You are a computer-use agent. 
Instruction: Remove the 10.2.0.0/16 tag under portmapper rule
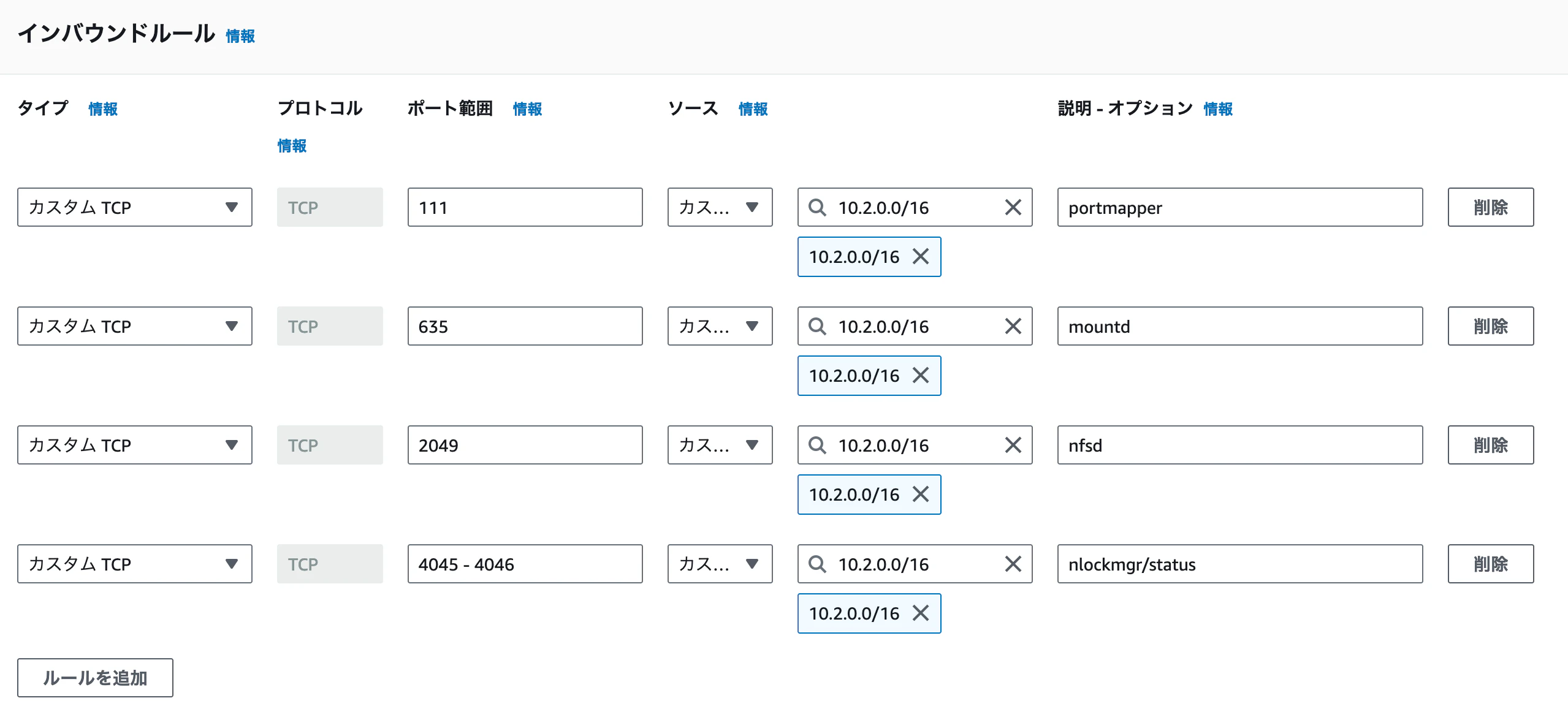[x=920, y=257]
